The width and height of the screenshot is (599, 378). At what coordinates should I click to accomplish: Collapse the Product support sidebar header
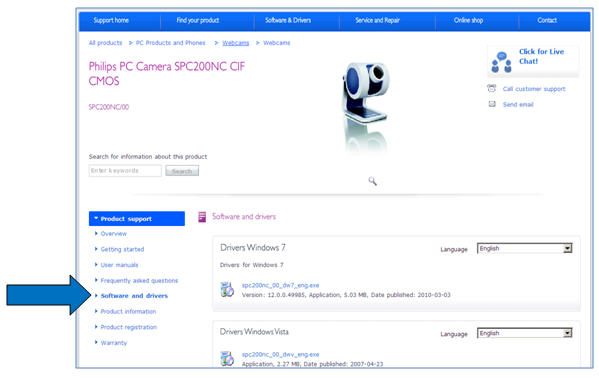137,219
